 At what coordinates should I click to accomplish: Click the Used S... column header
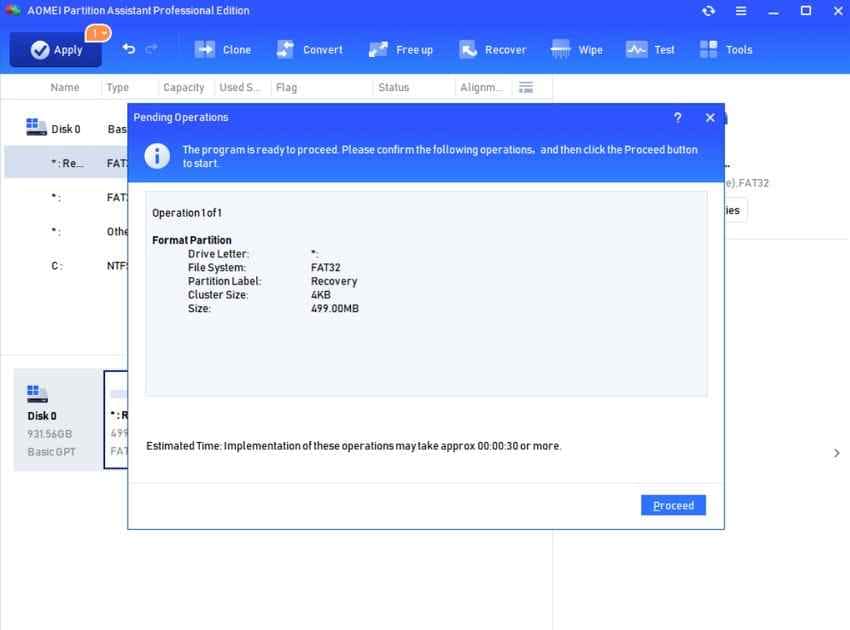240,87
